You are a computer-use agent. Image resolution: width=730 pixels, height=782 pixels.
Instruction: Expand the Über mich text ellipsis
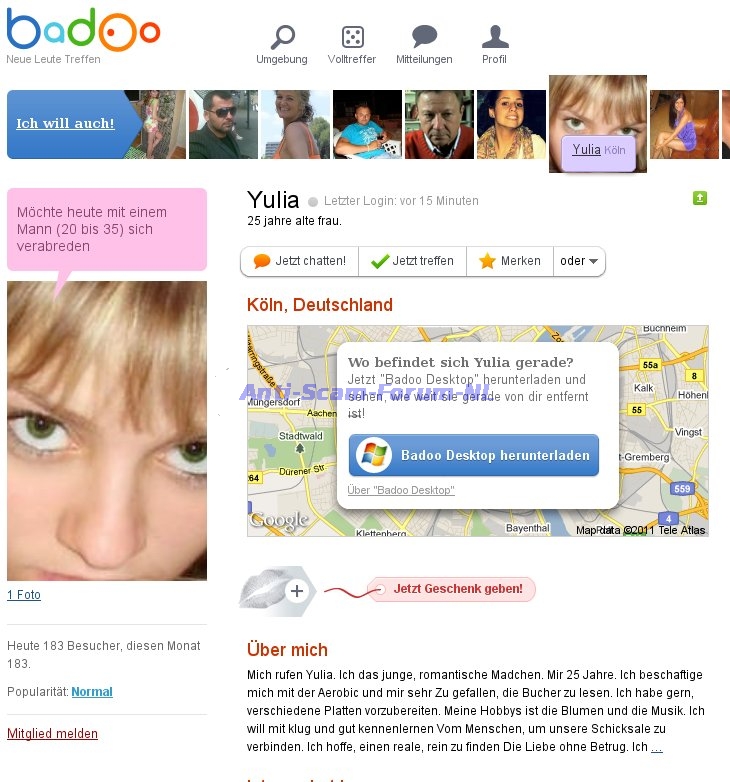tap(657, 747)
